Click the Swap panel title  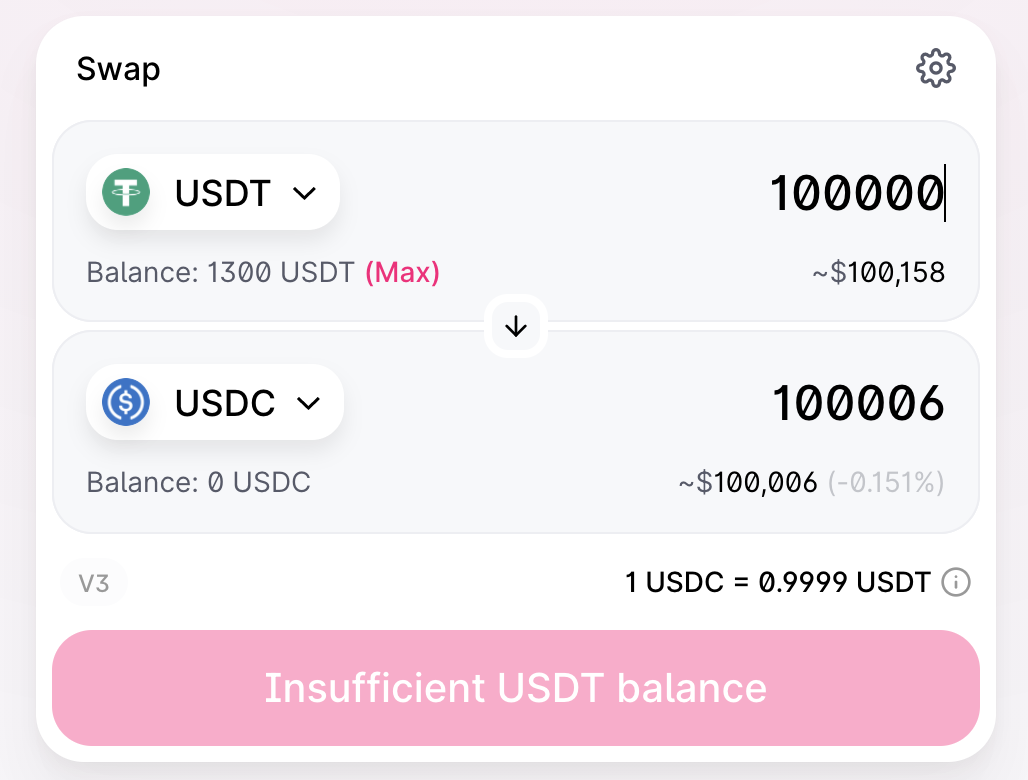118,68
